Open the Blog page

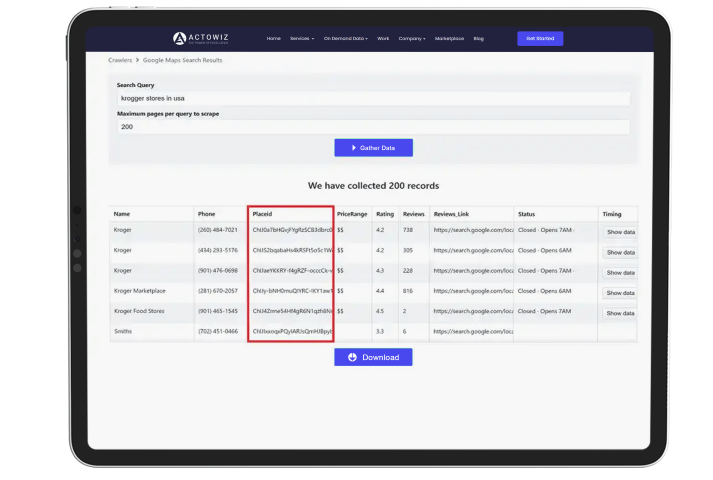478,39
